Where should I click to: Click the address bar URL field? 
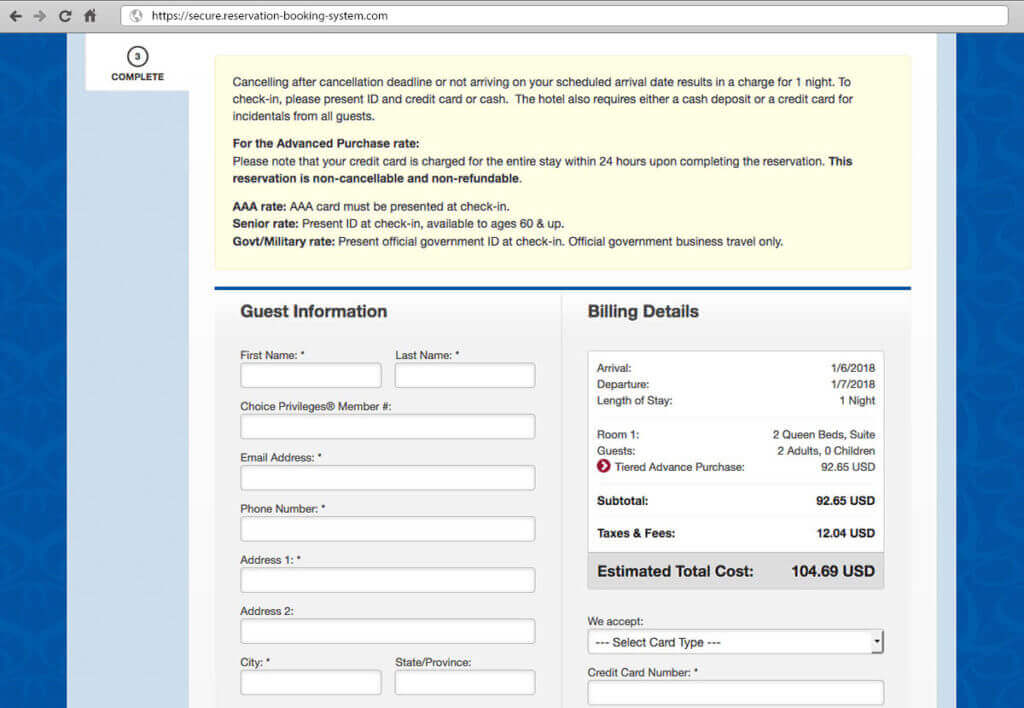(x=564, y=16)
